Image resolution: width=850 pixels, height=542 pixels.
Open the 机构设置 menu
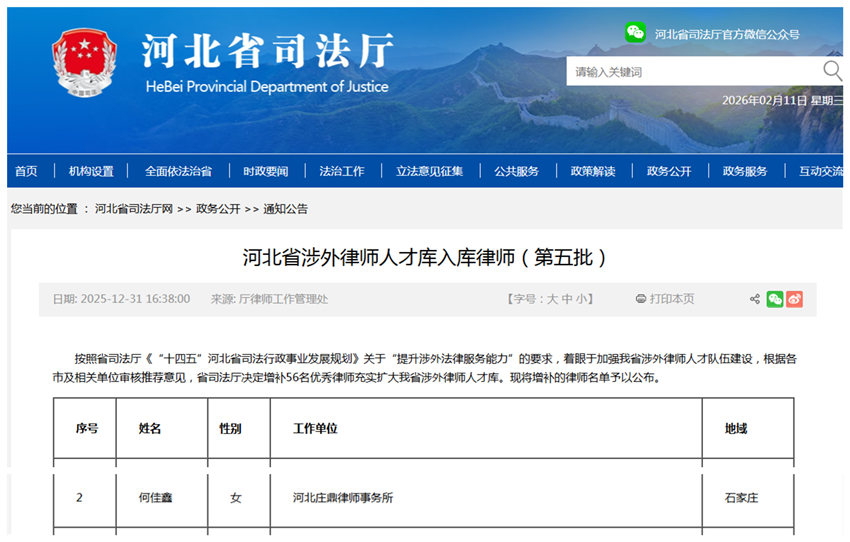tap(91, 171)
